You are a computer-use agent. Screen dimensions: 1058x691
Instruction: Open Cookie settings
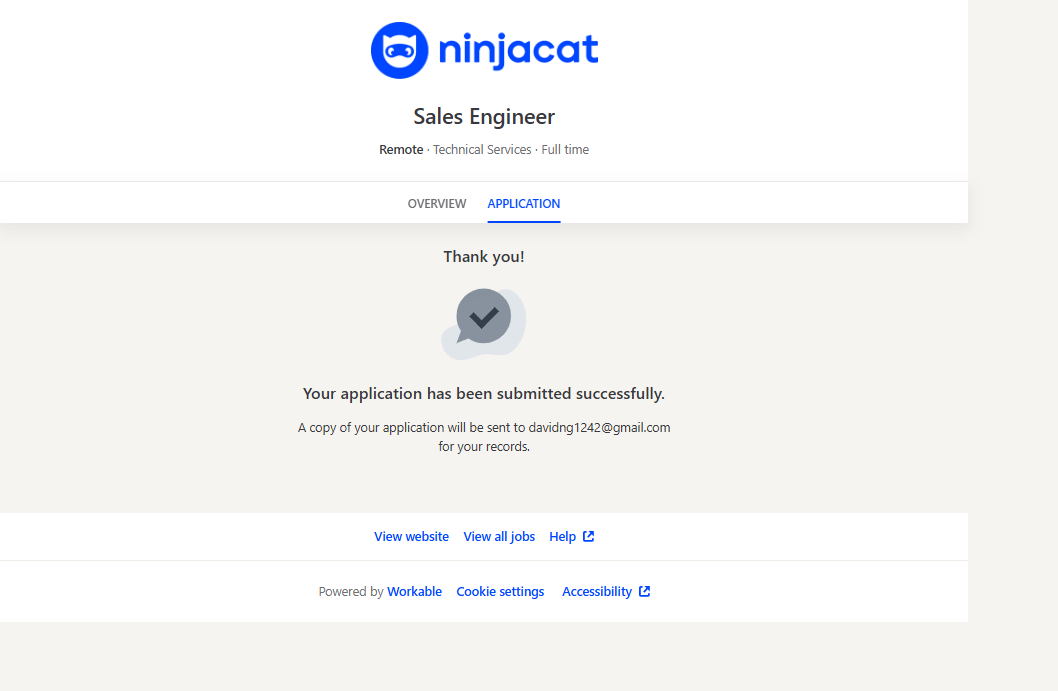point(500,592)
